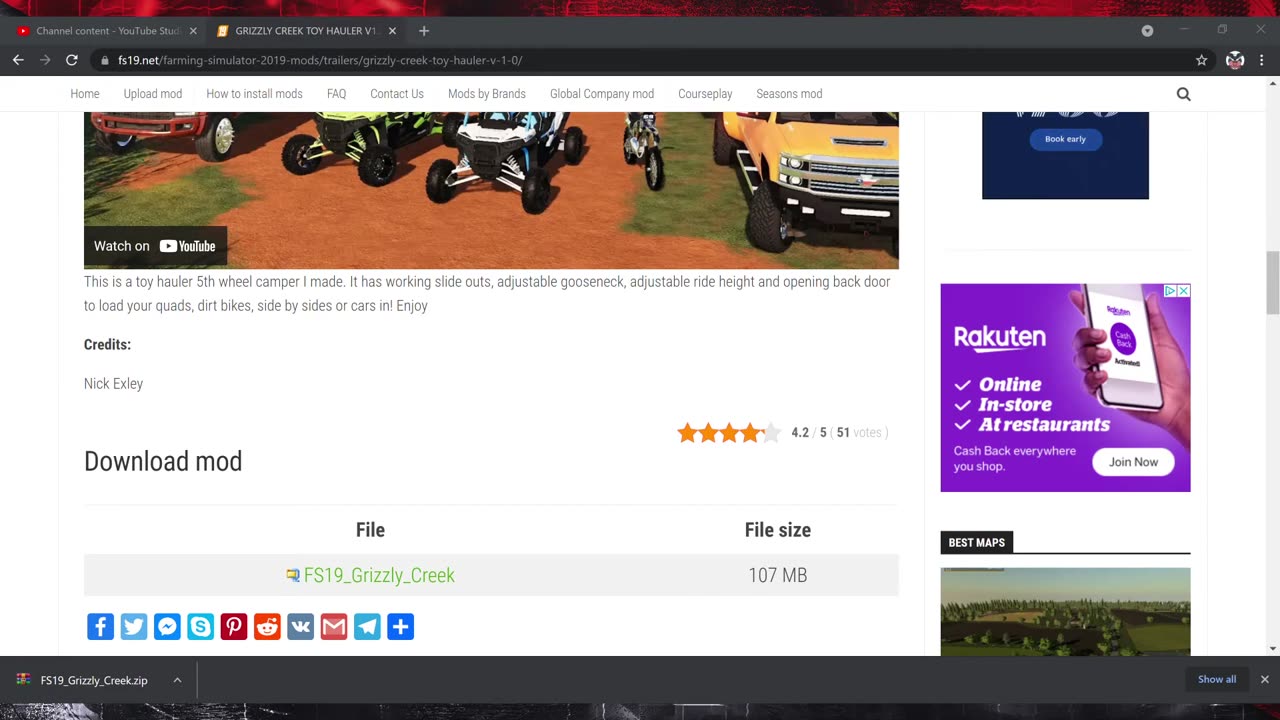This screenshot has height=720, width=1280.
Task: Bookmark this page with the star icon
Action: coord(1202,60)
